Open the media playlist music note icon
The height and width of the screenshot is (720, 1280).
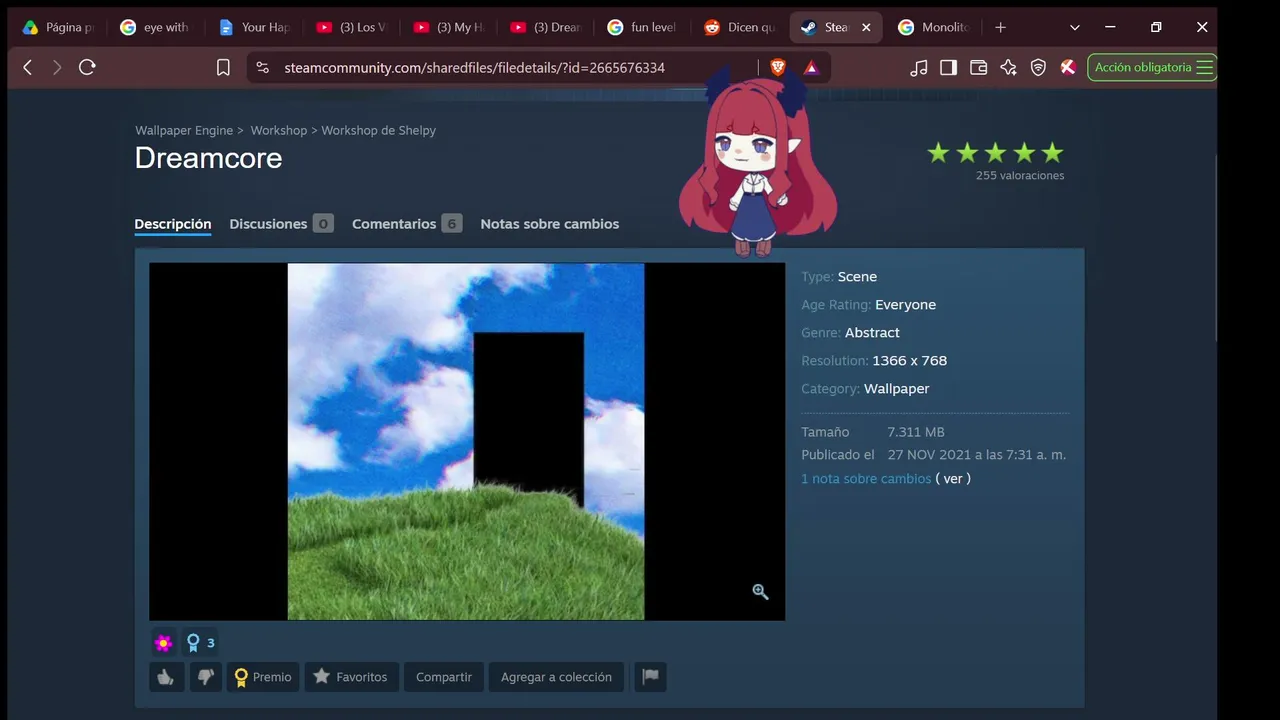click(919, 67)
